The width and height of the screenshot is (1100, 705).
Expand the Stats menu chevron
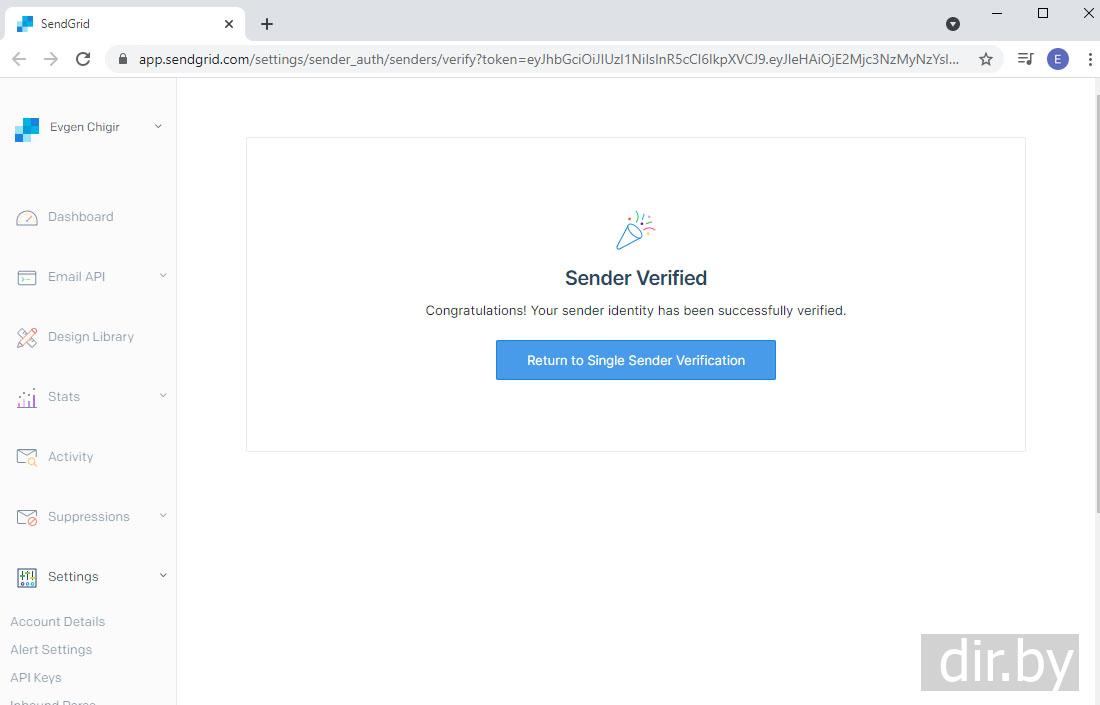pyautogui.click(x=163, y=396)
